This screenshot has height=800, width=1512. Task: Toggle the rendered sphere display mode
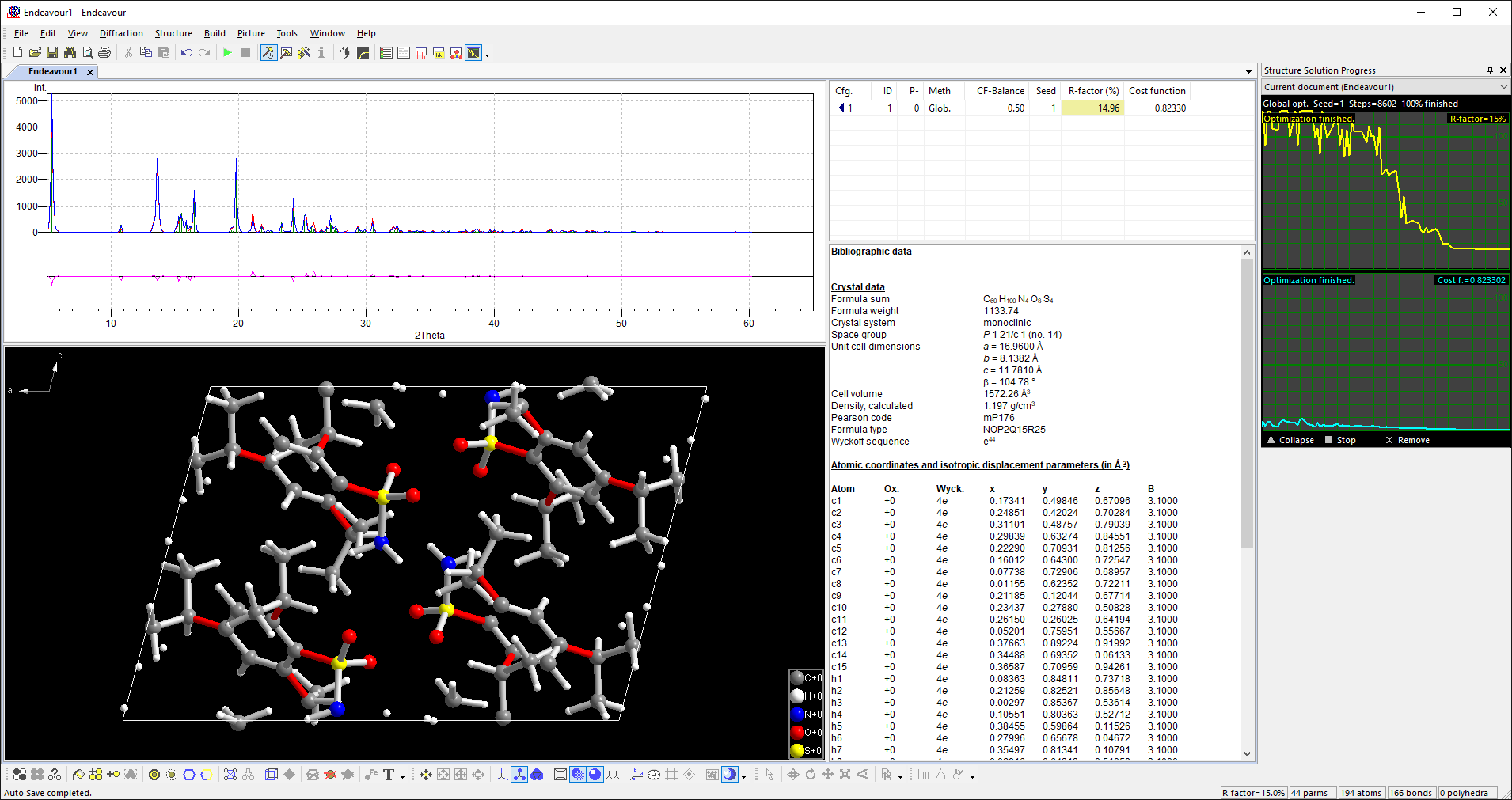595,775
